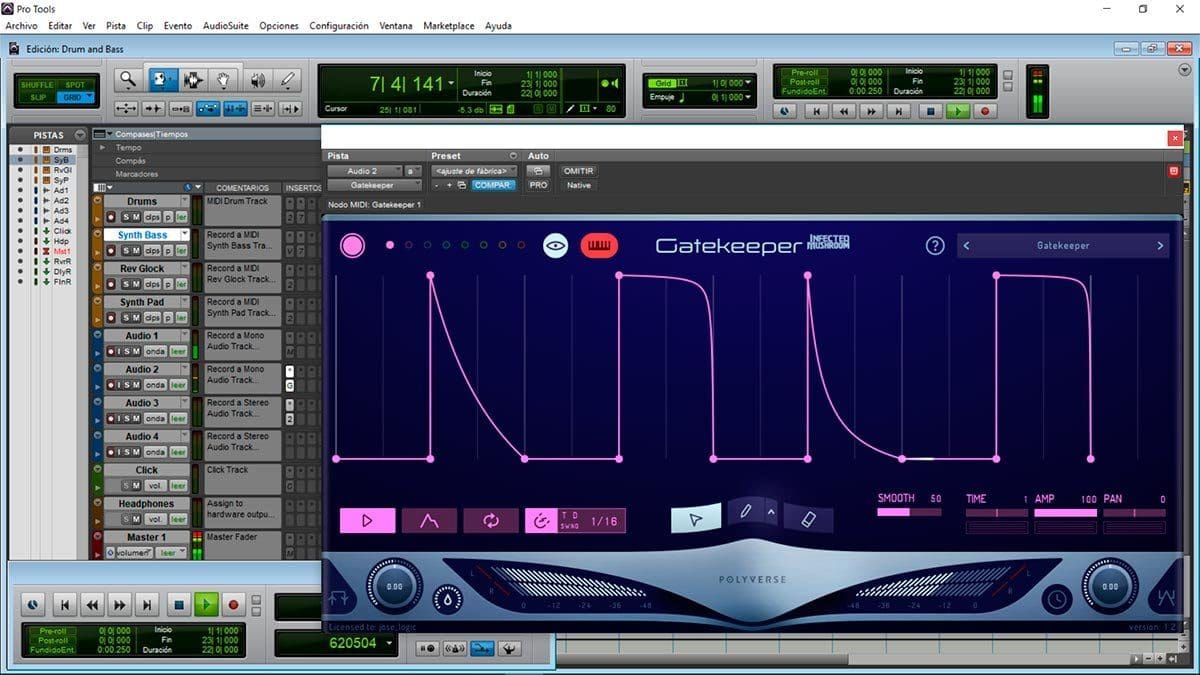Enable SLIP edit mode
1200x675 pixels.
pos(38,97)
